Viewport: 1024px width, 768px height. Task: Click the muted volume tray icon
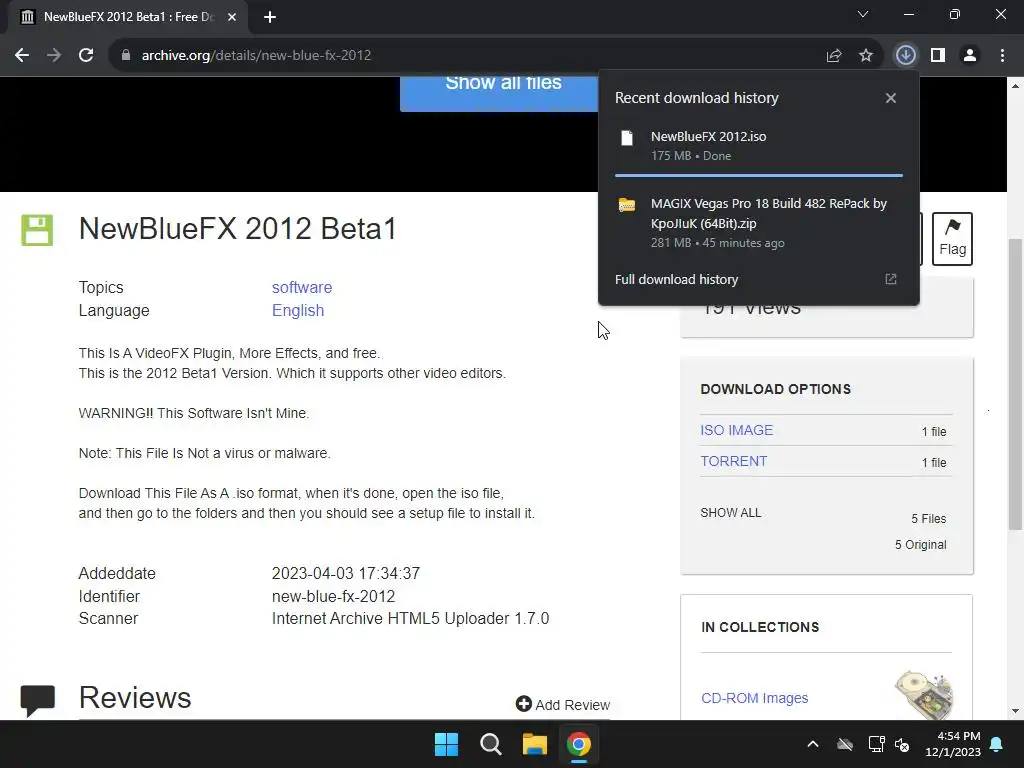[902, 744]
